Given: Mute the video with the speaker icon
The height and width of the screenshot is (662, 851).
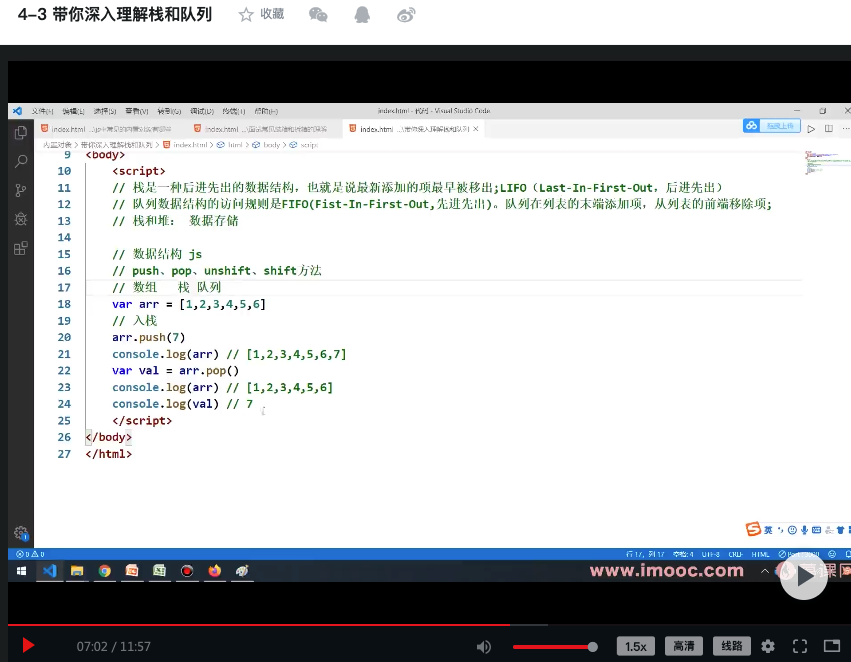Looking at the screenshot, I should tap(484, 646).
